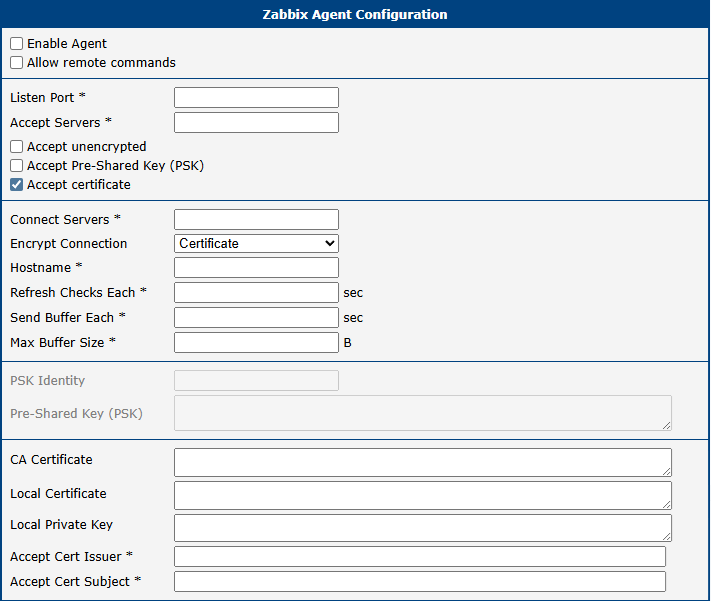Image resolution: width=711 pixels, height=601 pixels.
Task: Click into the Accept Servers field
Action: [256, 122]
